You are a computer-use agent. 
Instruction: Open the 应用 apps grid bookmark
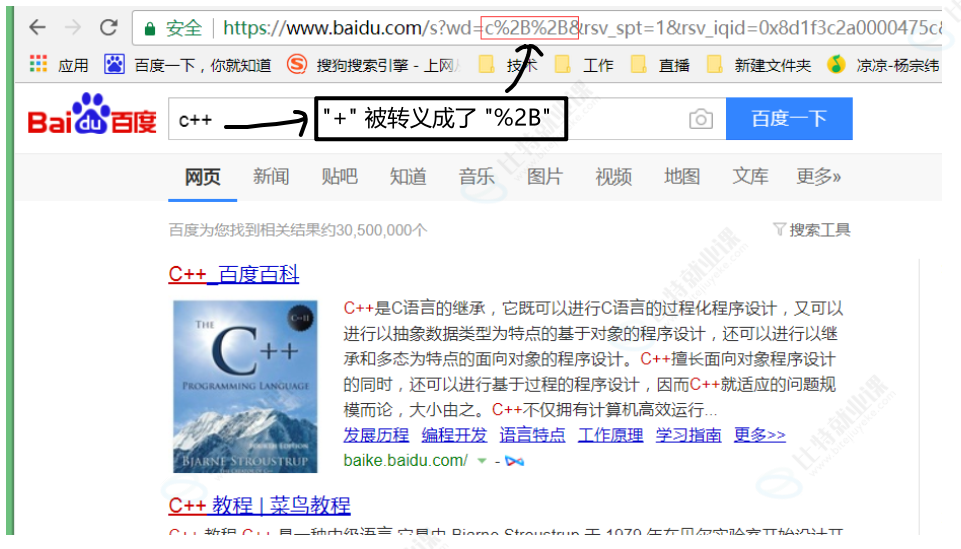[x=59, y=64]
